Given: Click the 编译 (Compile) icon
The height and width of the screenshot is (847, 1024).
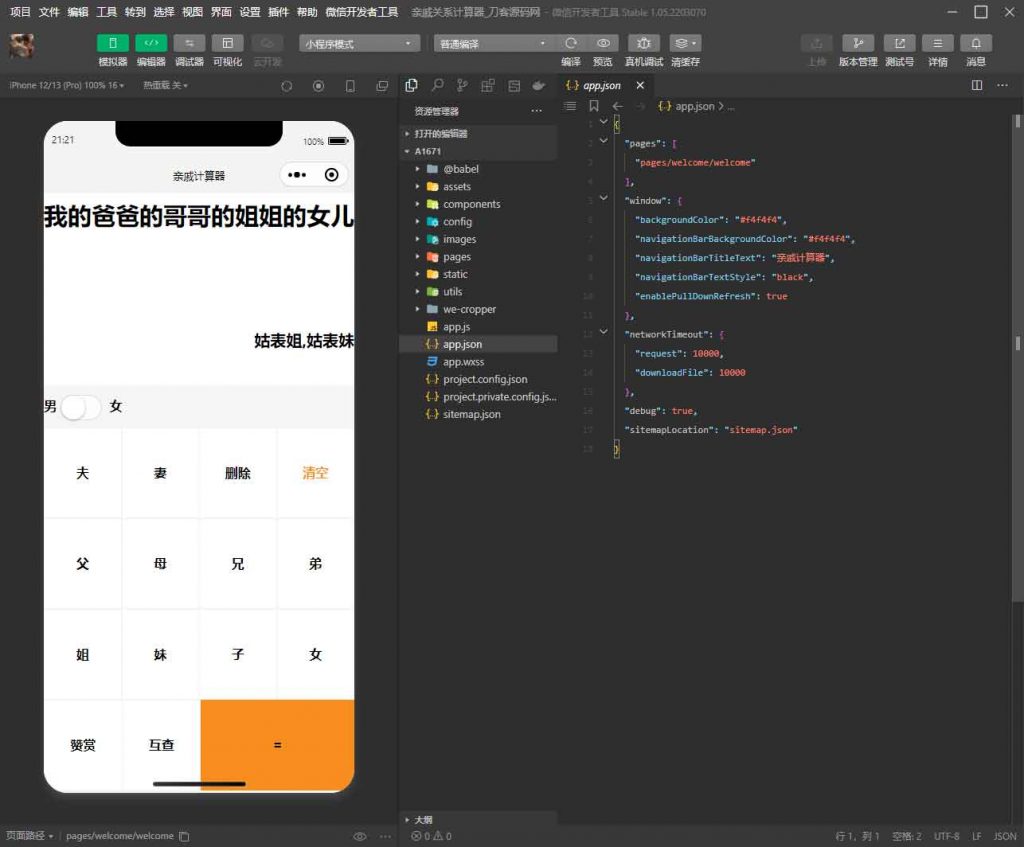Looking at the screenshot, I should click(571, 43).
